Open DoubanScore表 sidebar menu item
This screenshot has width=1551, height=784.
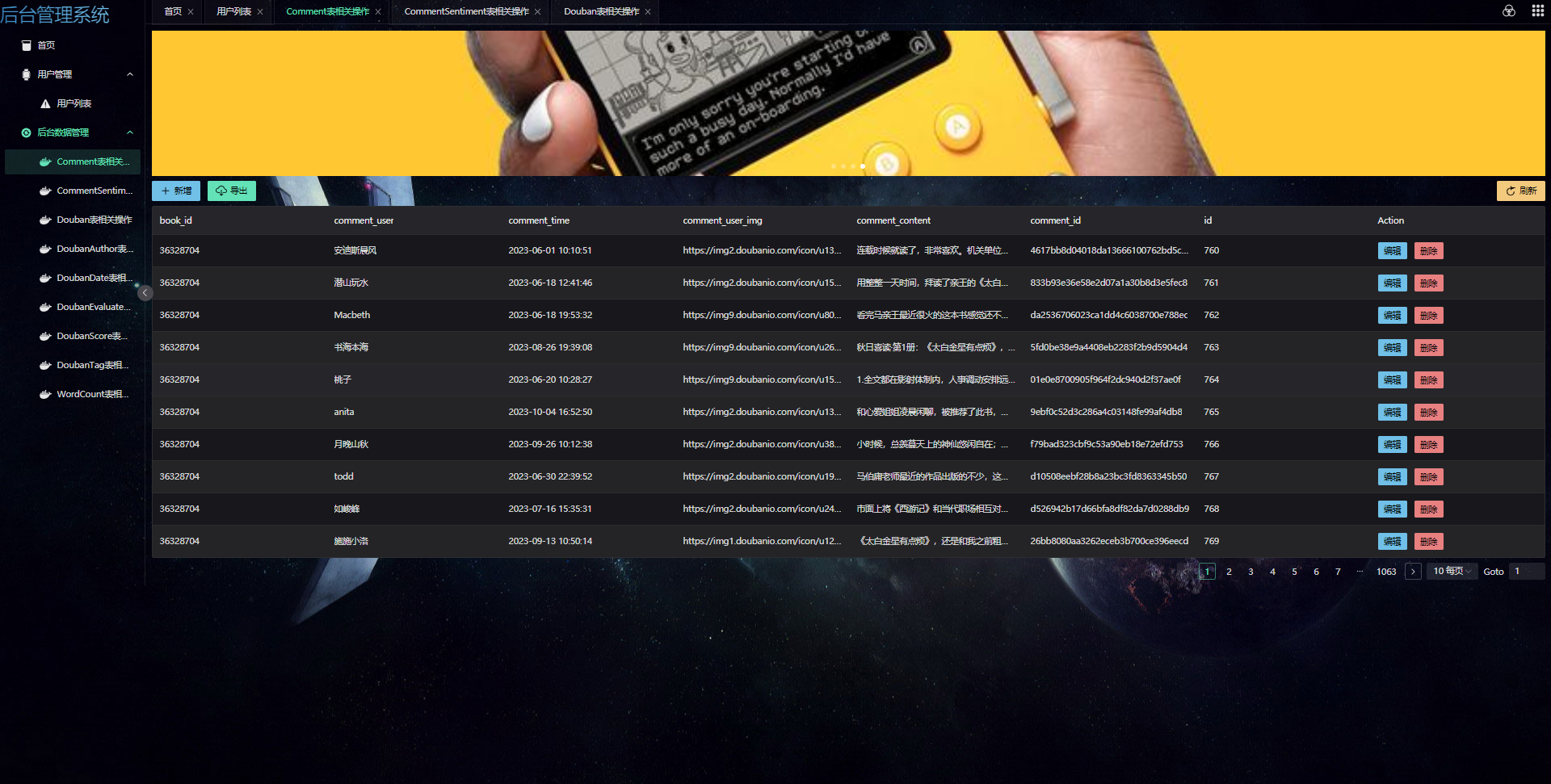tap(73, 336)
